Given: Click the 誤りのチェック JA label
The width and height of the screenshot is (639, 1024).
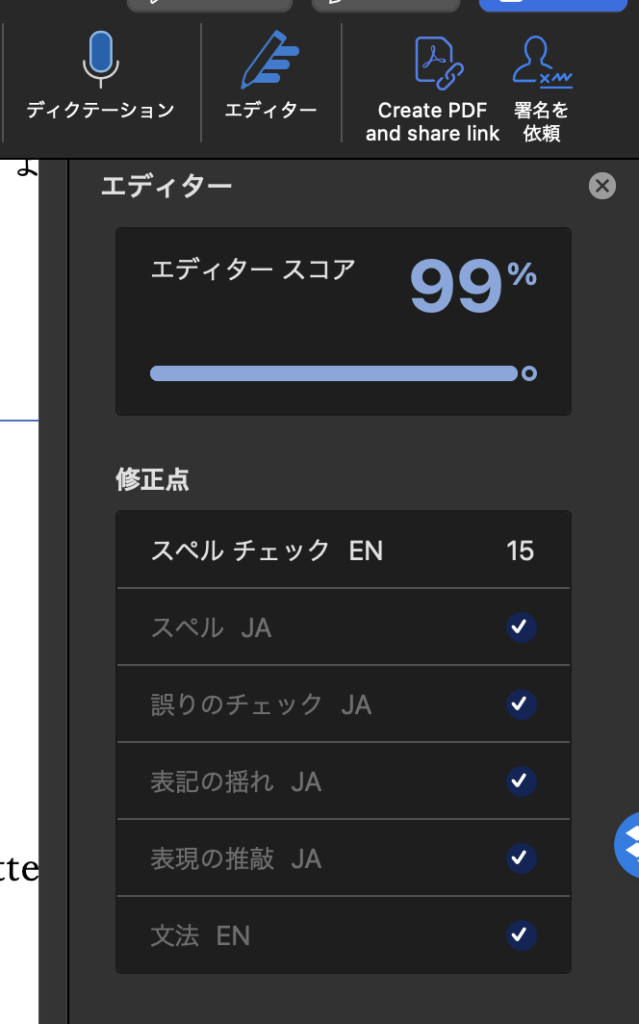Looking at the screenshot, I should (261, 705).
